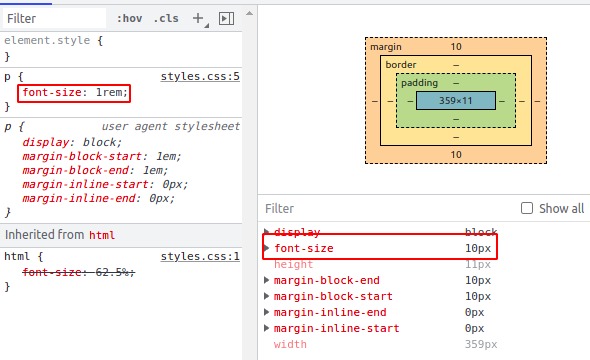The width and height of the screenshot is (590, 360).
Task: Expand the margin-block-end computed property
Action: pos(266,280)
